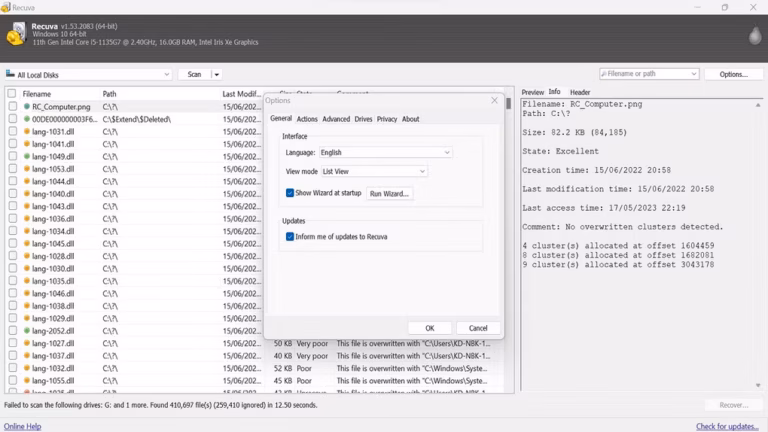Click Cancel in the Options dialog
This screenshot has width=768, height=432.
point(478,328)
